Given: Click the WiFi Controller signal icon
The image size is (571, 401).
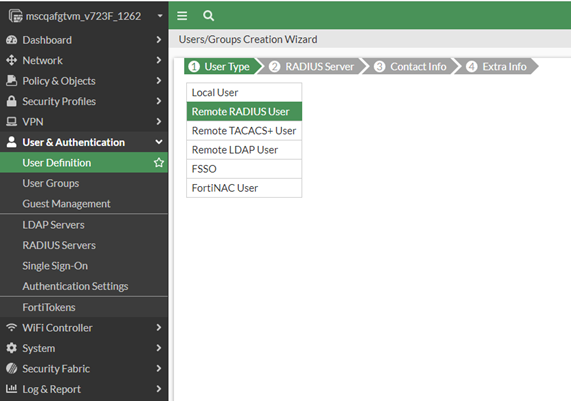Looking at the screenshot, I should tap(12, 327).
